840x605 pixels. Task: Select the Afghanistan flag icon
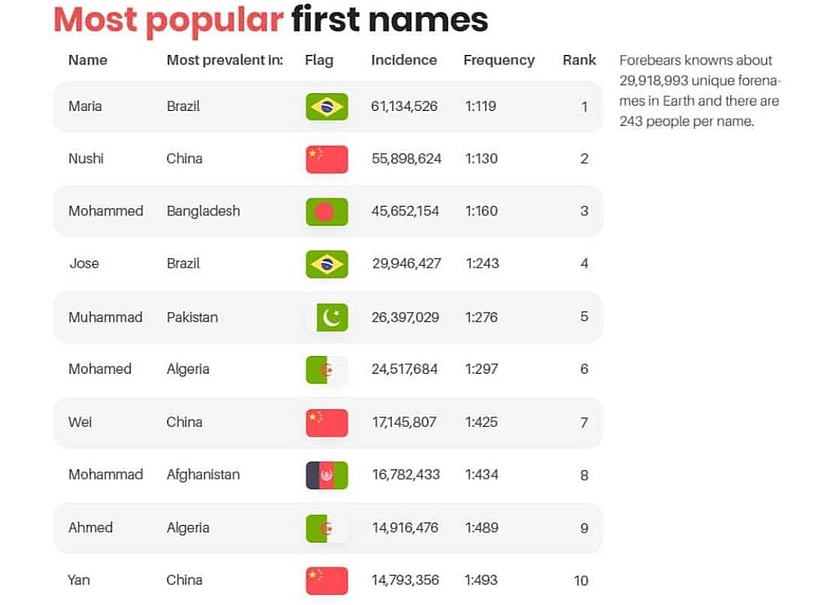tap(326, 475)
